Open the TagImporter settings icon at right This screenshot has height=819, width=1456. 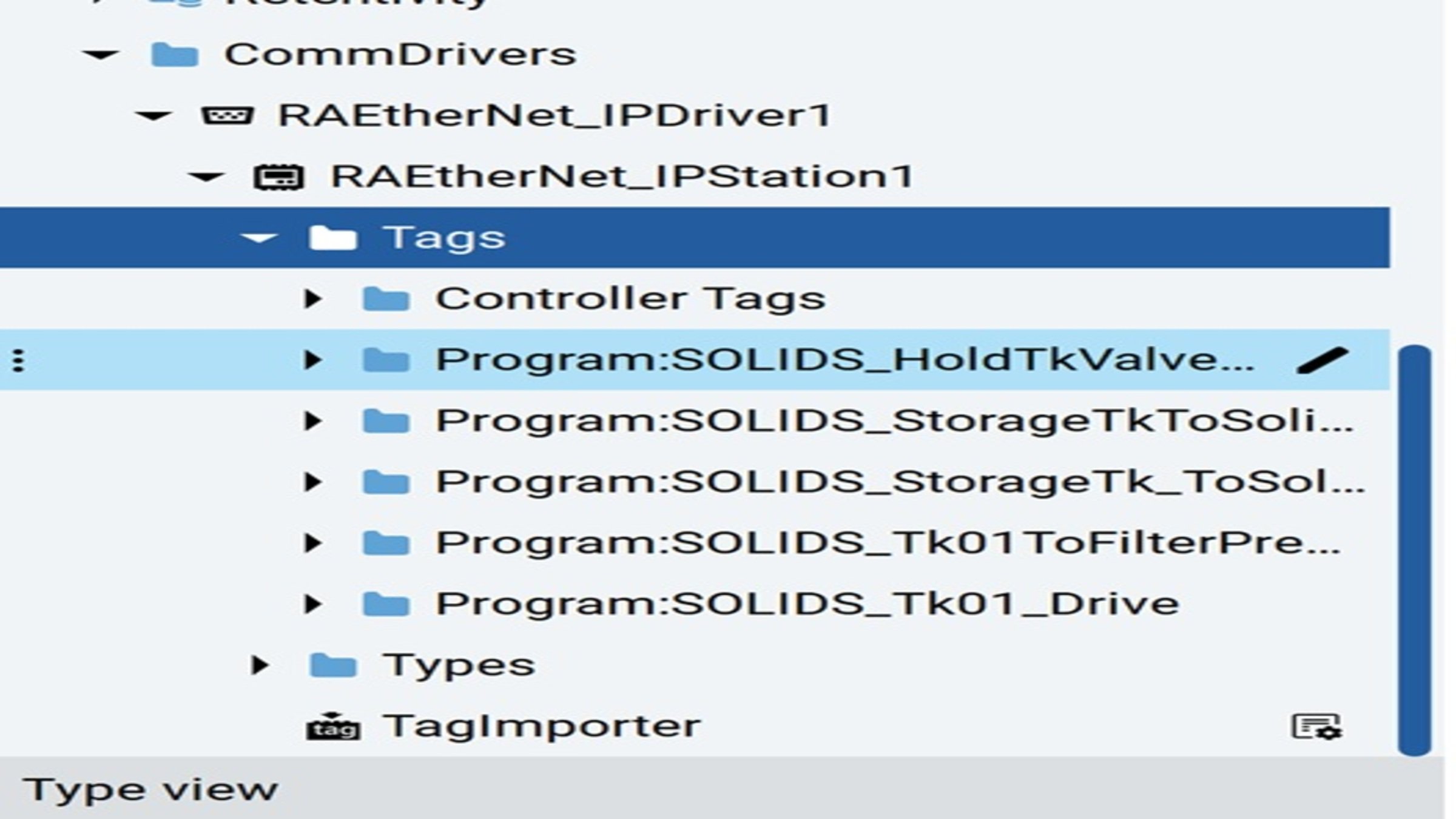1316,726
